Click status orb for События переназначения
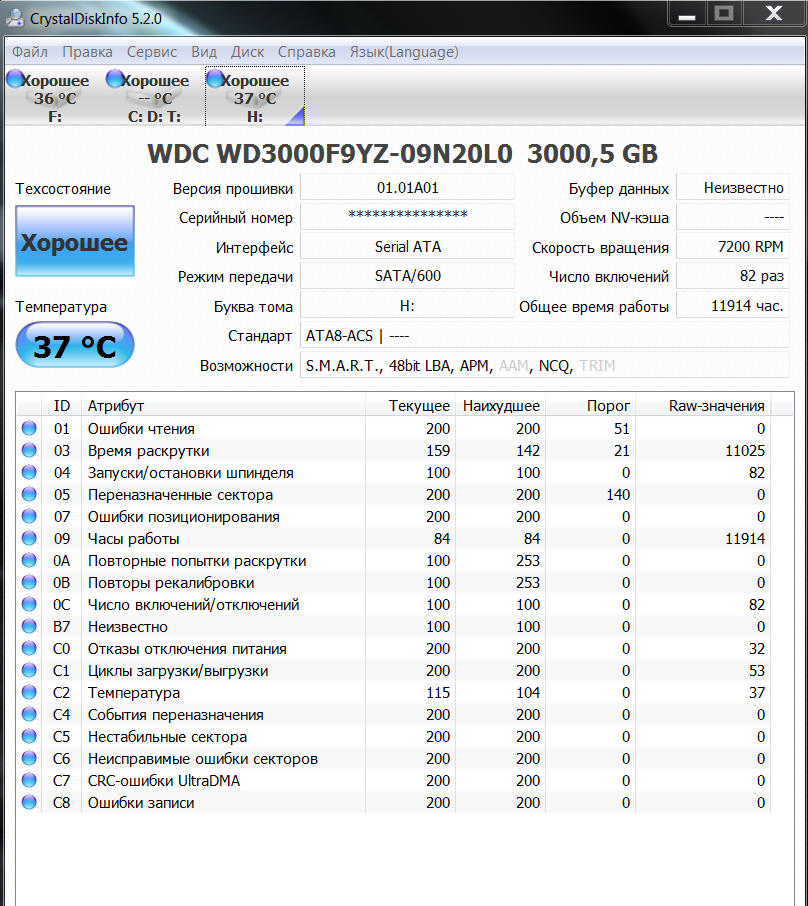 coord(29,714)
